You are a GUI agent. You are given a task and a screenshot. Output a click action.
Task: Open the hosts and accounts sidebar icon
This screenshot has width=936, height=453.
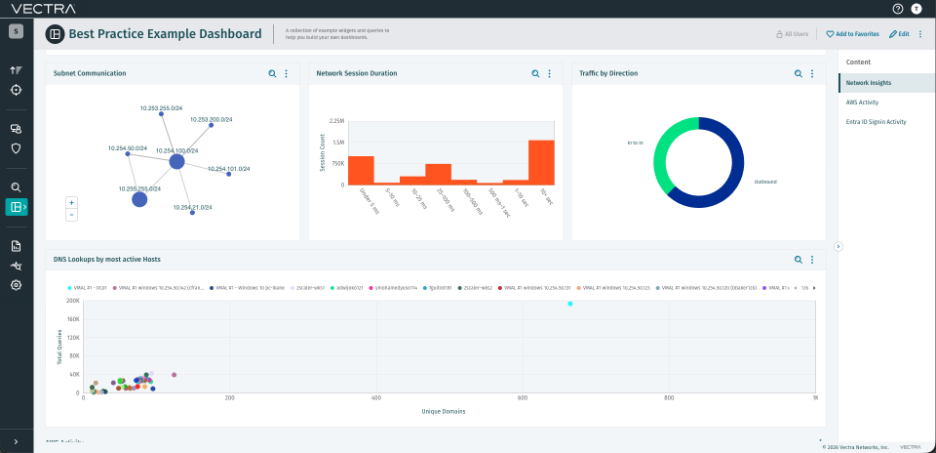tap(16, 129)
